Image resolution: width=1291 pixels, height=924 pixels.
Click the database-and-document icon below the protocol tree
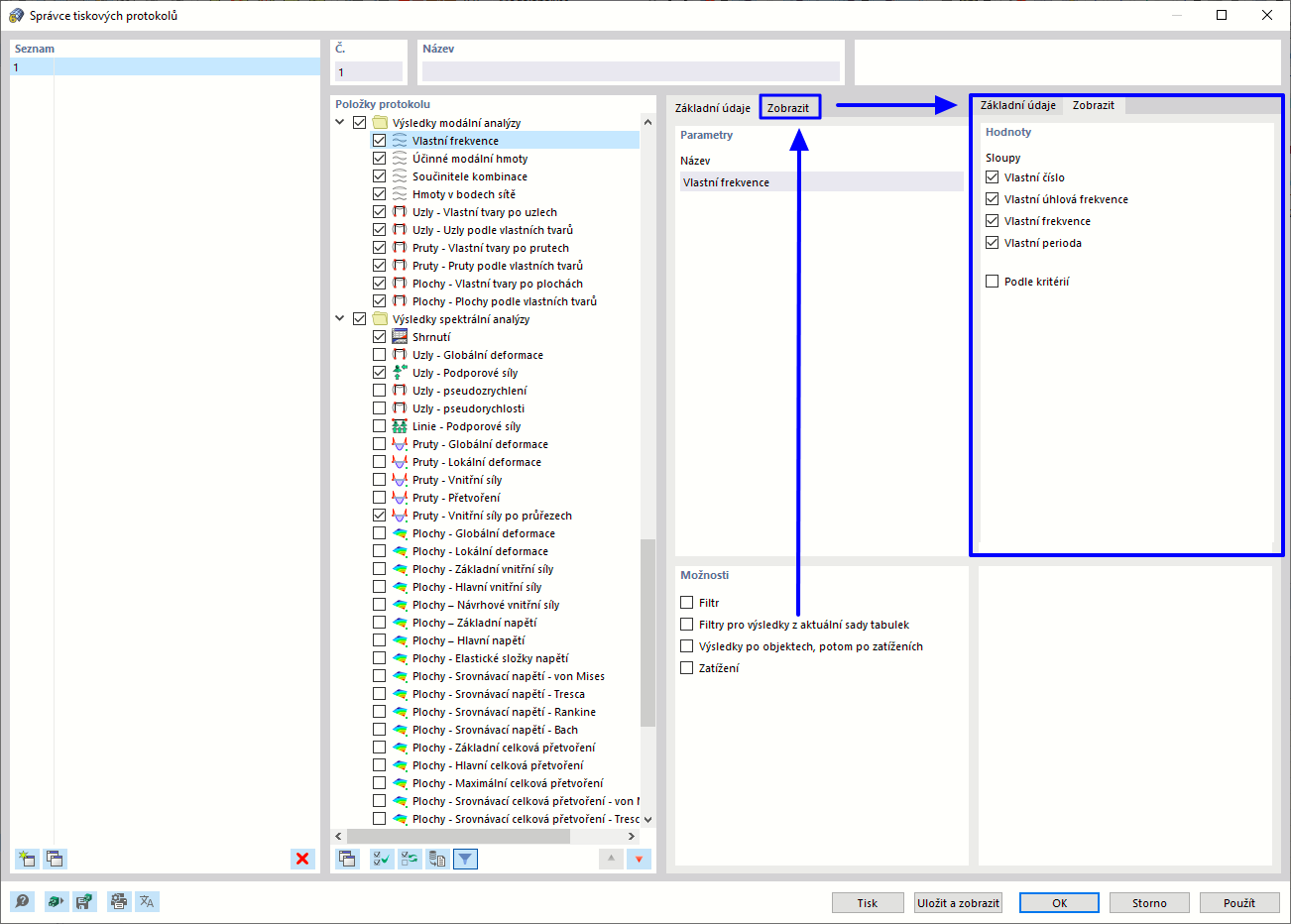click(437, 859)
